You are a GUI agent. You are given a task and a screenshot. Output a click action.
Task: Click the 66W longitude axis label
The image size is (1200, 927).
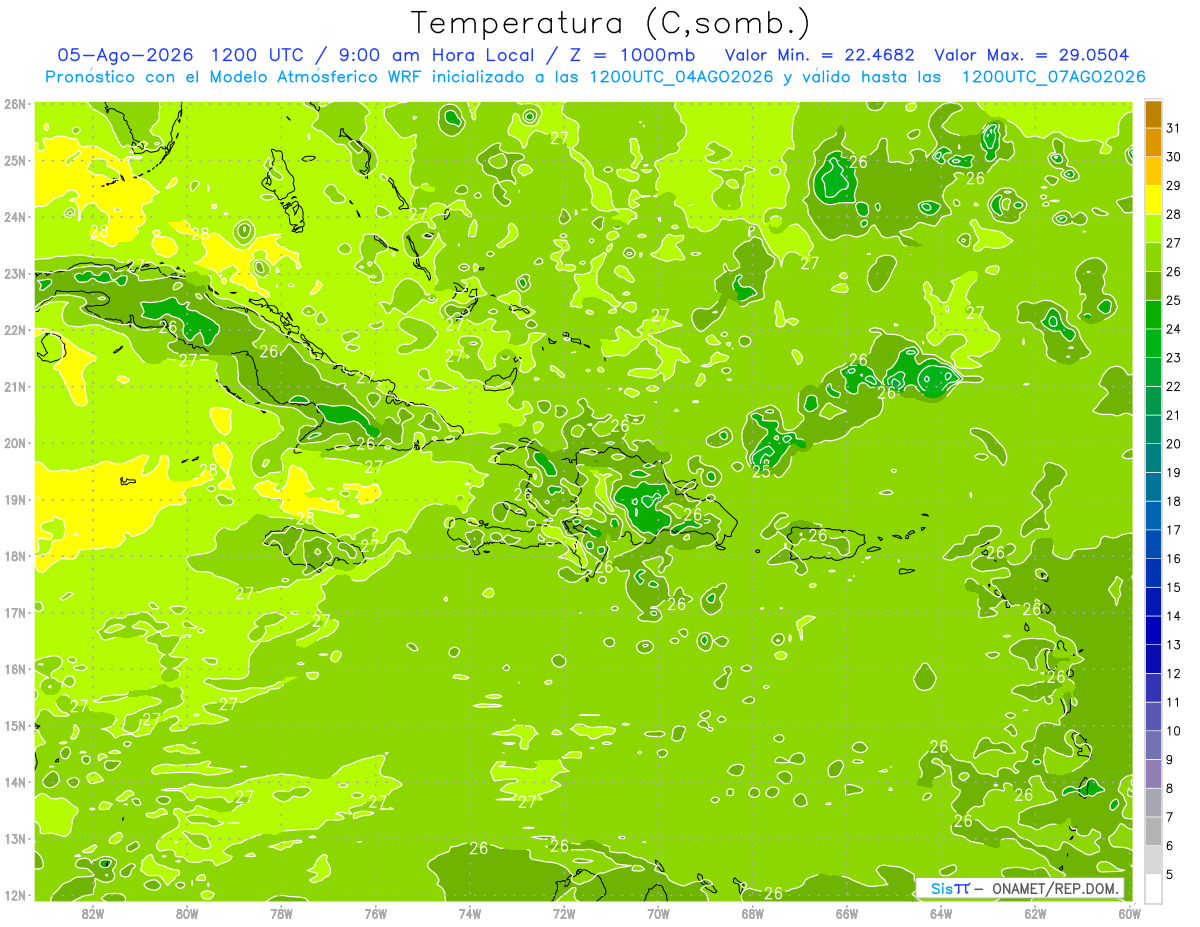click(847, 913)
